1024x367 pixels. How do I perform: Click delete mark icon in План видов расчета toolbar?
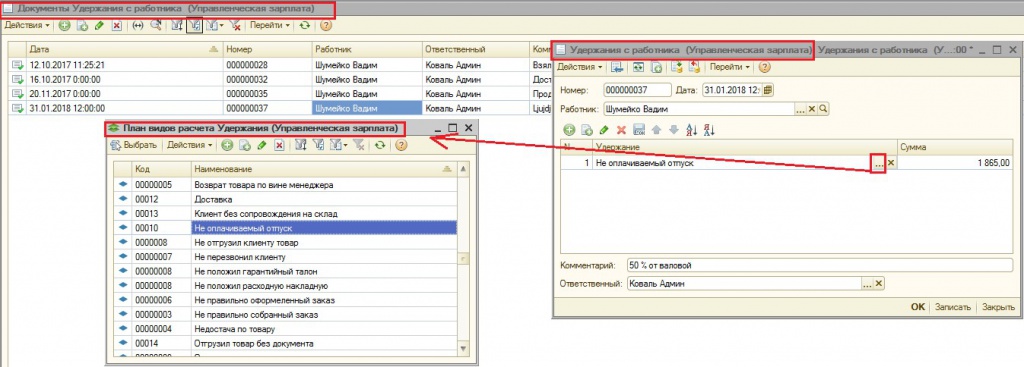(280, 145)
